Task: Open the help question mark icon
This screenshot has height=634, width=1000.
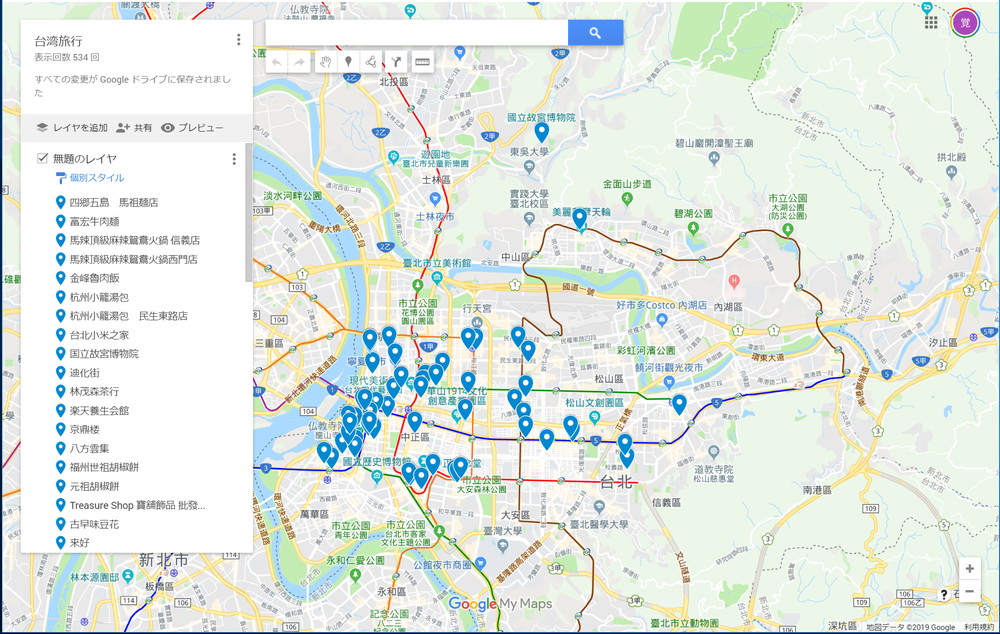Action: 944,594
